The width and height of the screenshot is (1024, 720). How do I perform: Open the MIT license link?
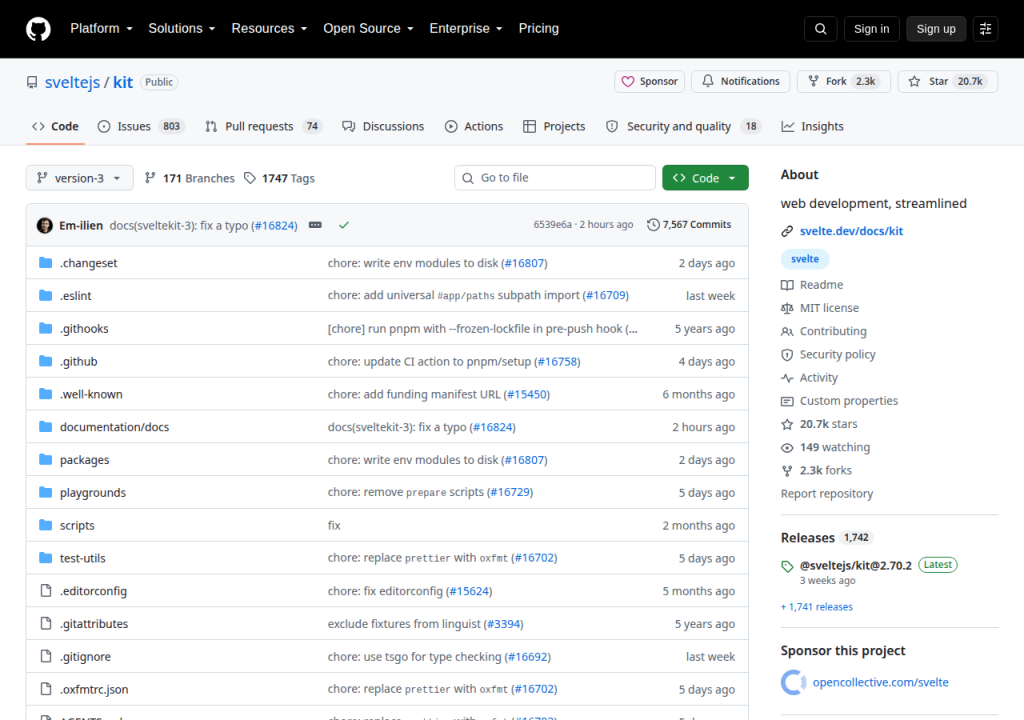coord(829,308)
